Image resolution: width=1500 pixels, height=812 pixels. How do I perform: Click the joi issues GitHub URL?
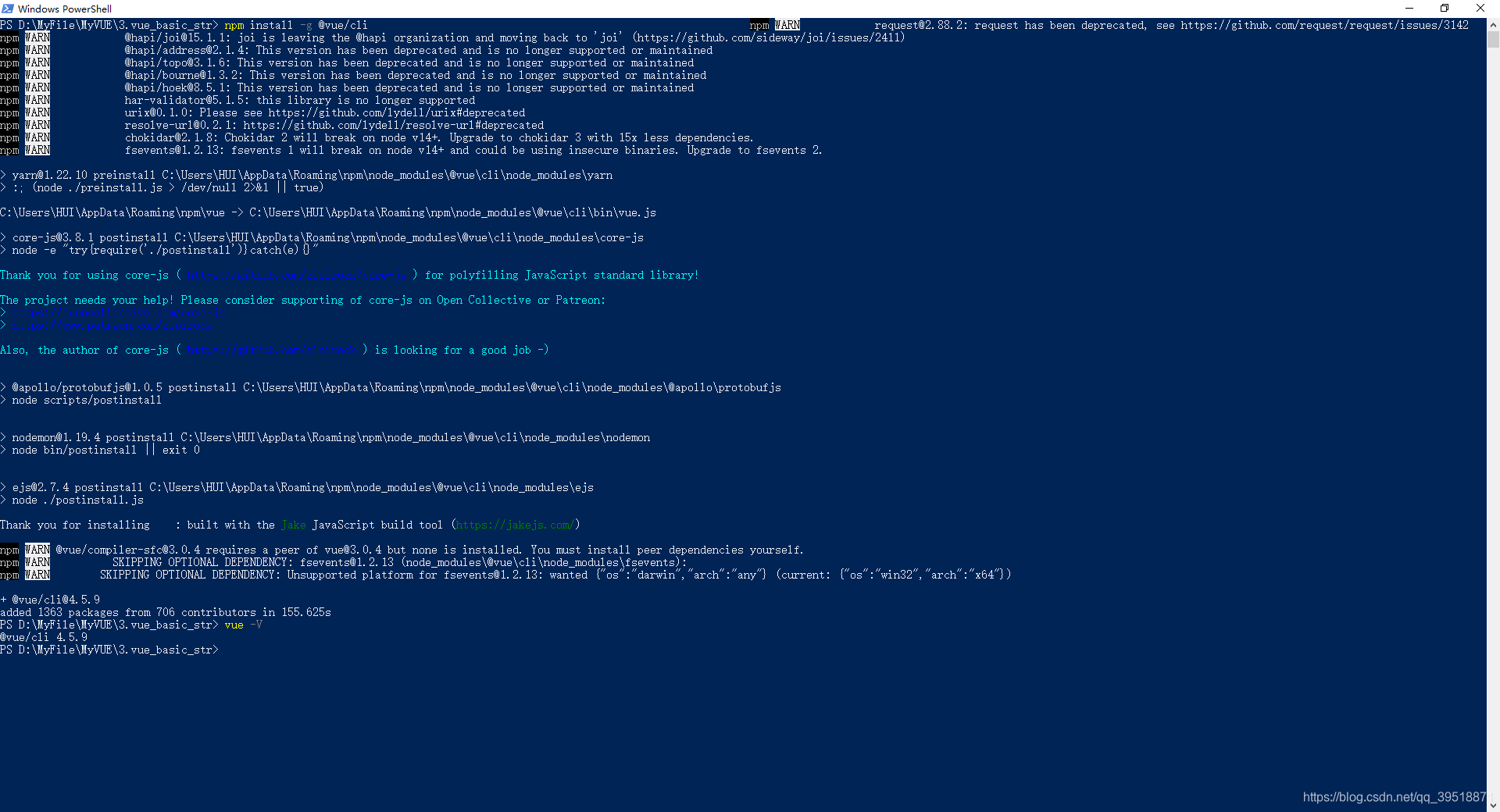coord(769,37)
